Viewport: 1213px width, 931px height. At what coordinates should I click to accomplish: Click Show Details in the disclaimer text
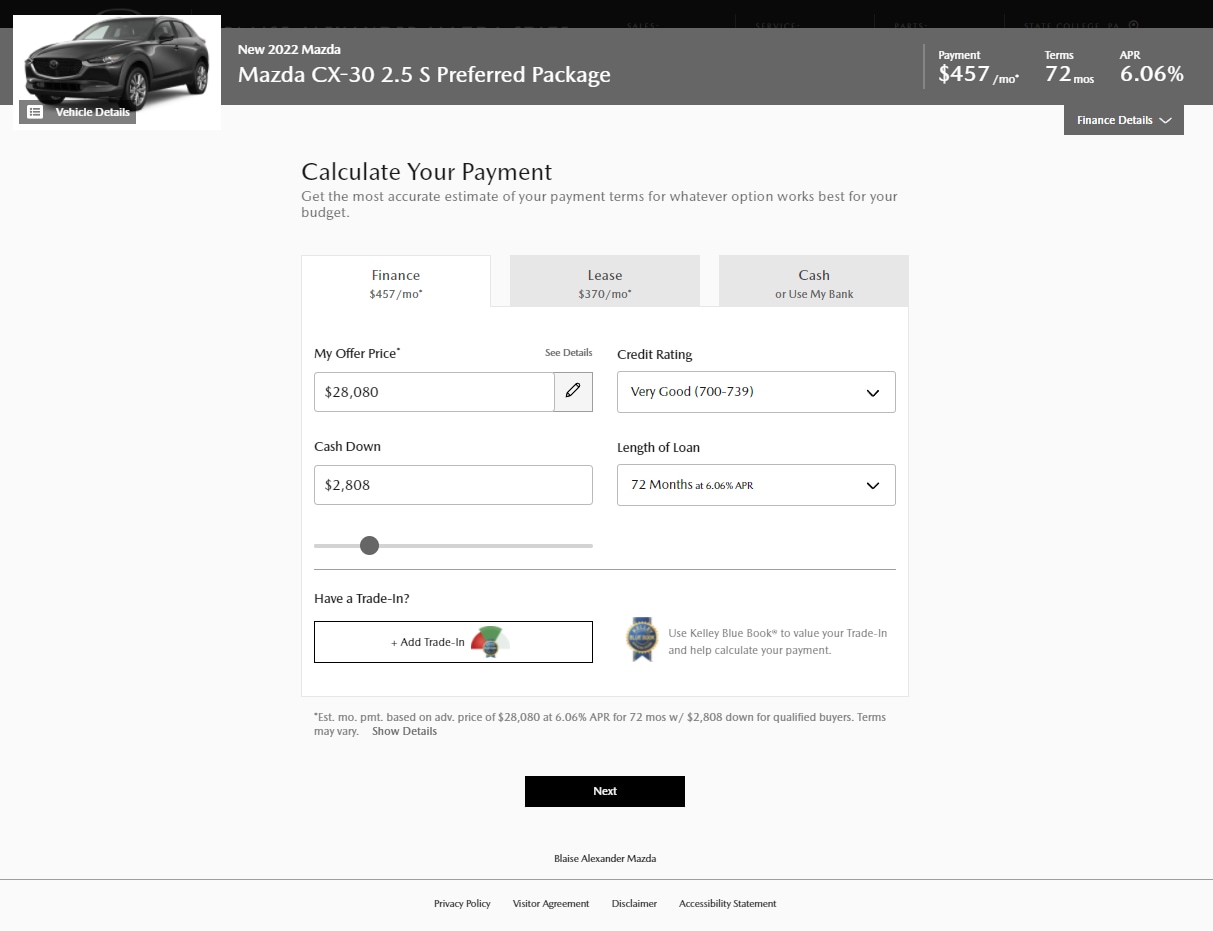tap(404, 731)
